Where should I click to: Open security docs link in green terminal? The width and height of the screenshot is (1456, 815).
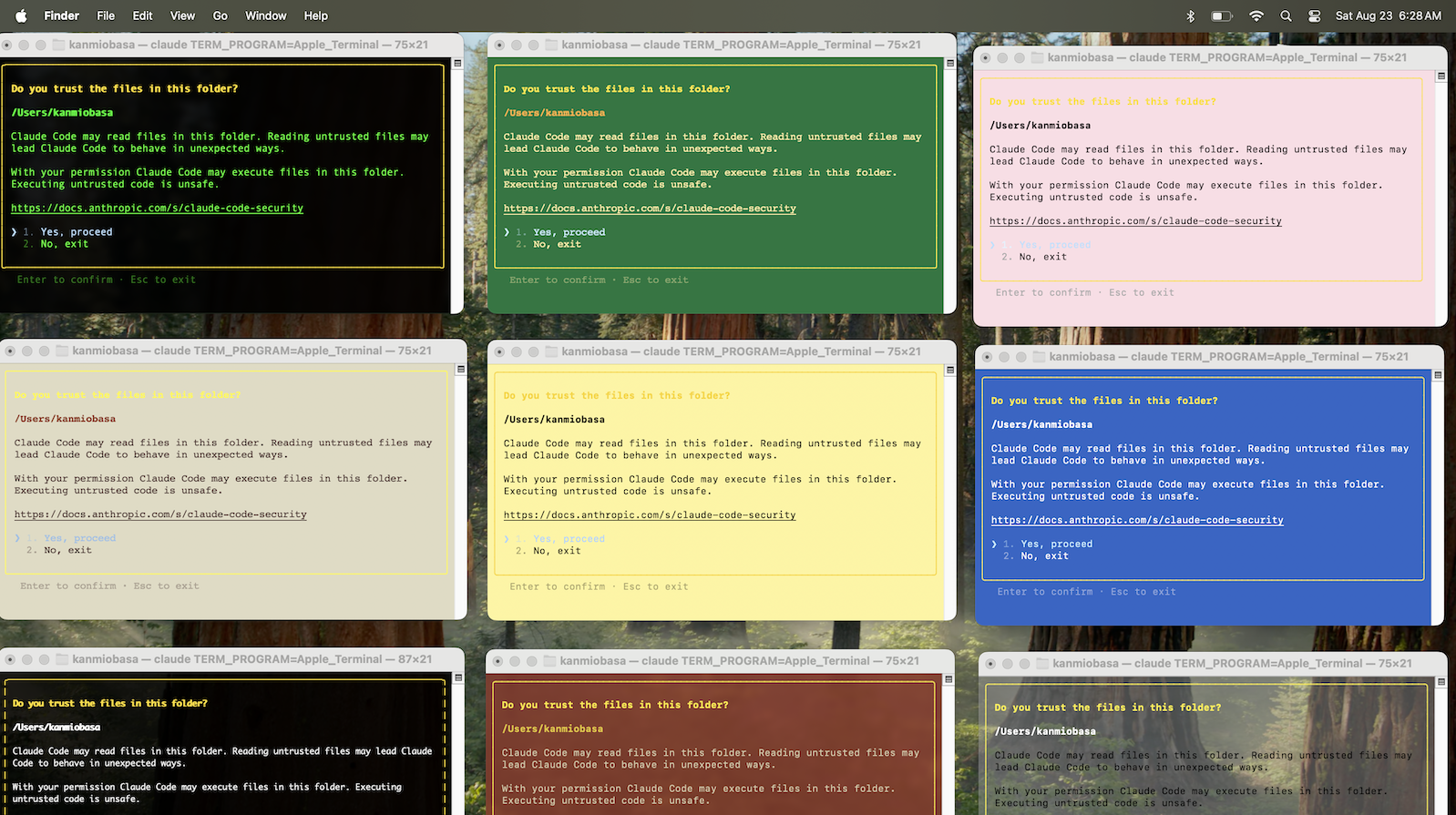tap(650, 209)
